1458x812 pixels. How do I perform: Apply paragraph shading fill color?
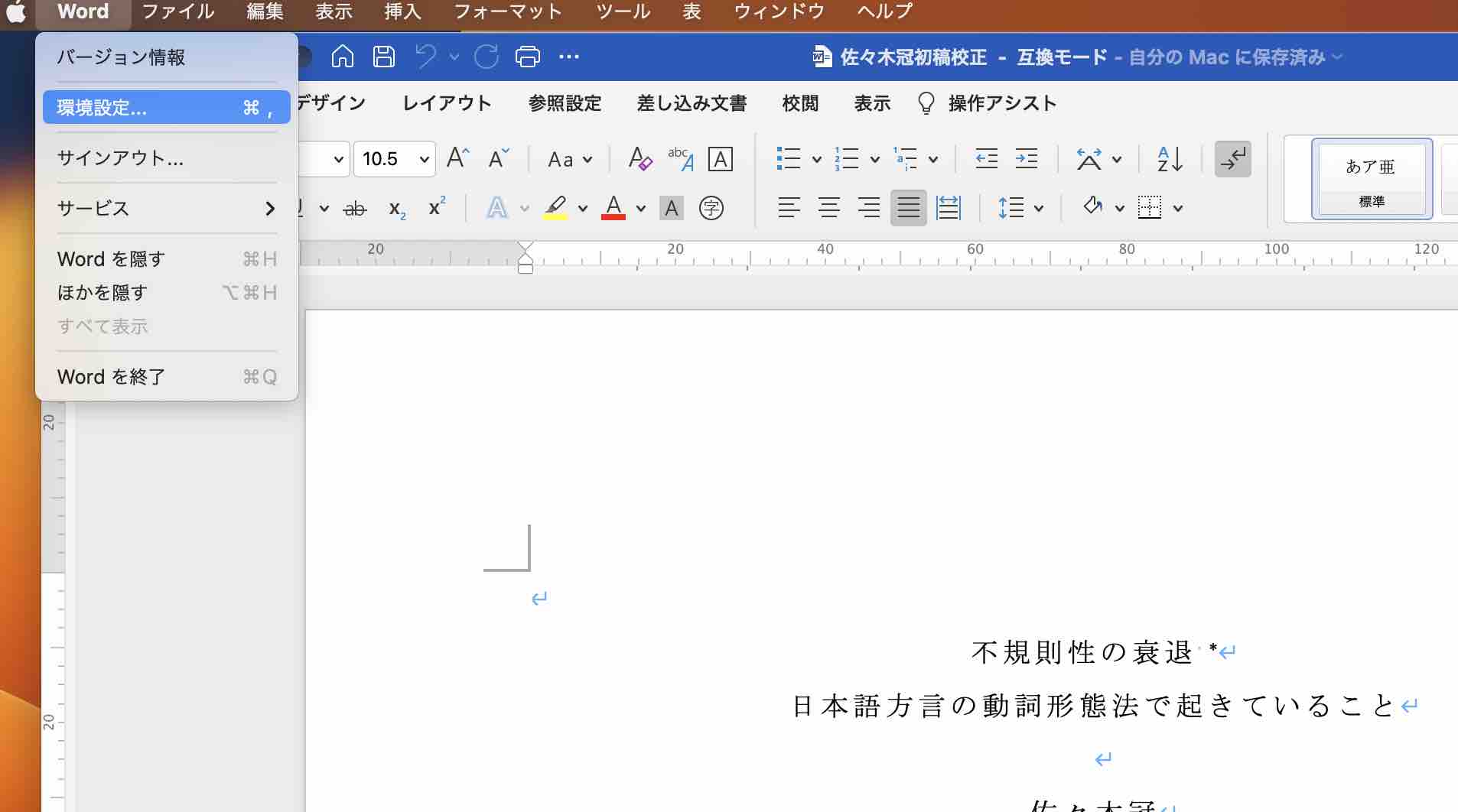1092,207
